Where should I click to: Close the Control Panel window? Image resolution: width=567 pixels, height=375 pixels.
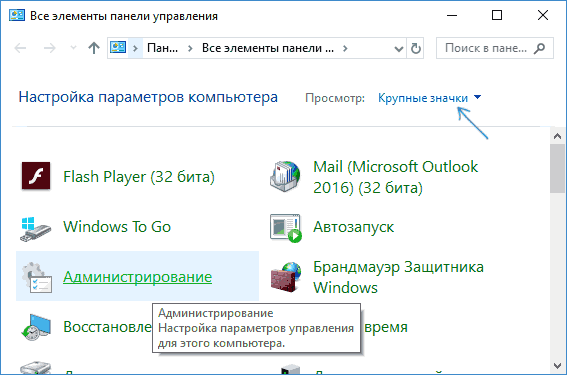(x=543, y=15)
